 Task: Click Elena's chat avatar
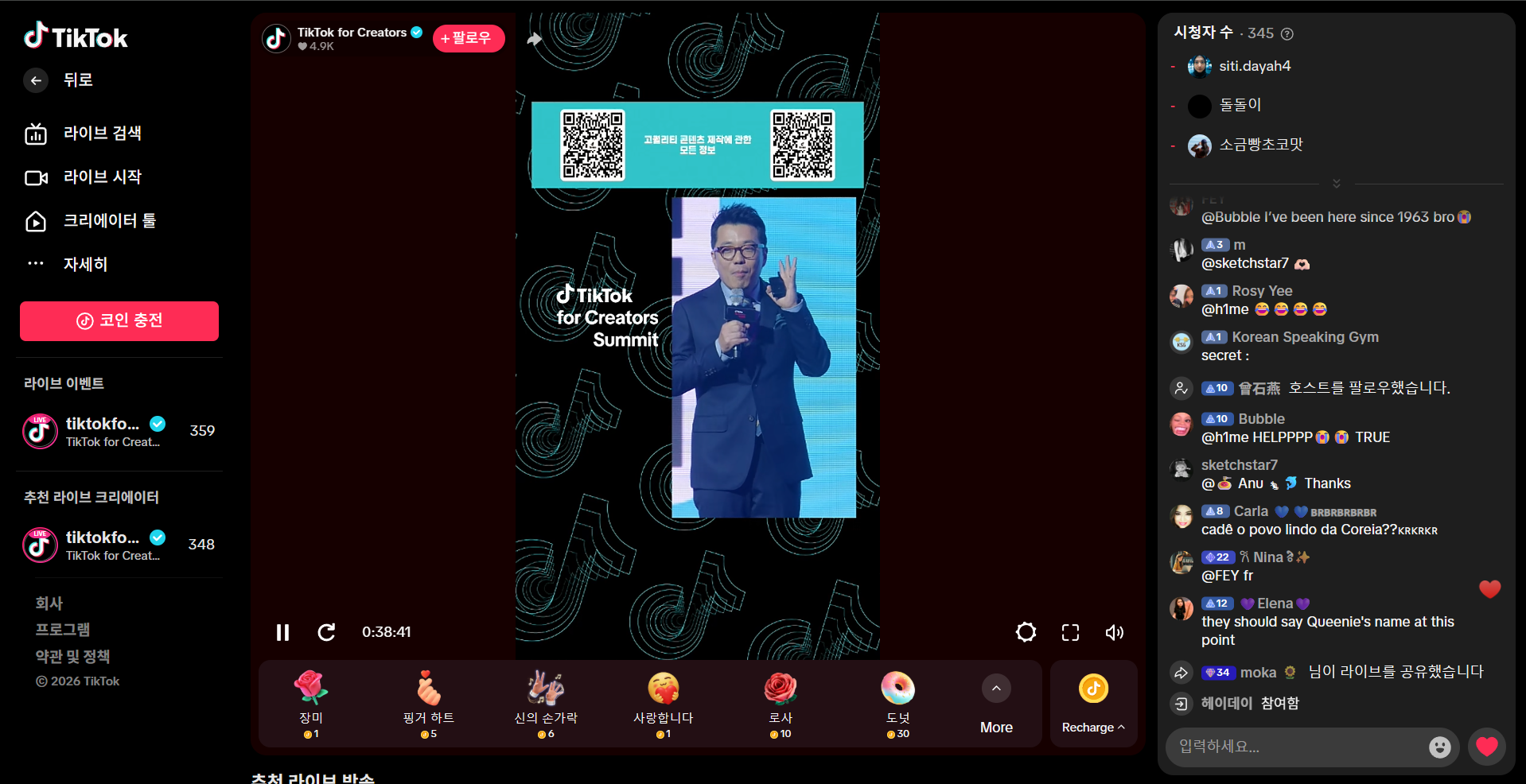coord(1181,608)
